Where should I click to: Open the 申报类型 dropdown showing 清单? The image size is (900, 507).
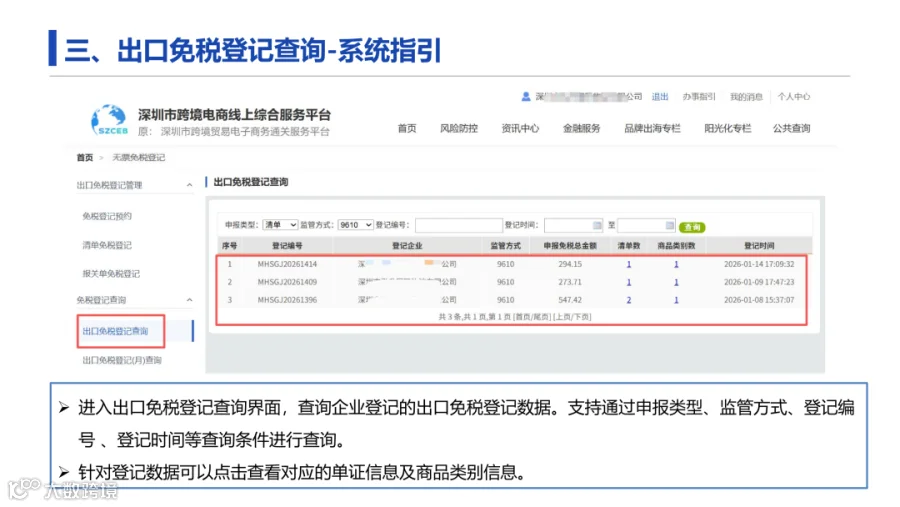tap(280, 225)
